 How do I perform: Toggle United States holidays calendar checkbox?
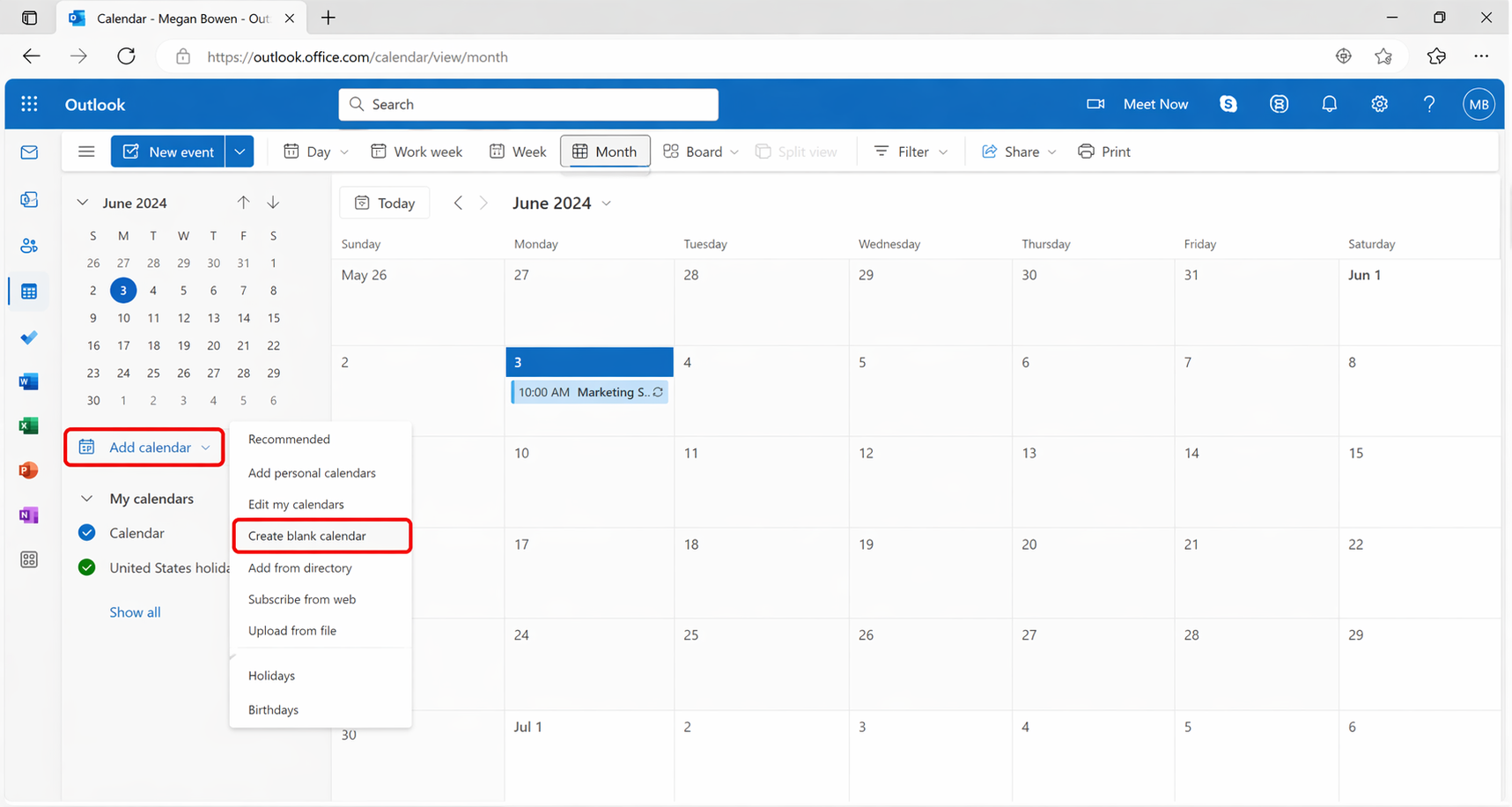coord(86,567)
